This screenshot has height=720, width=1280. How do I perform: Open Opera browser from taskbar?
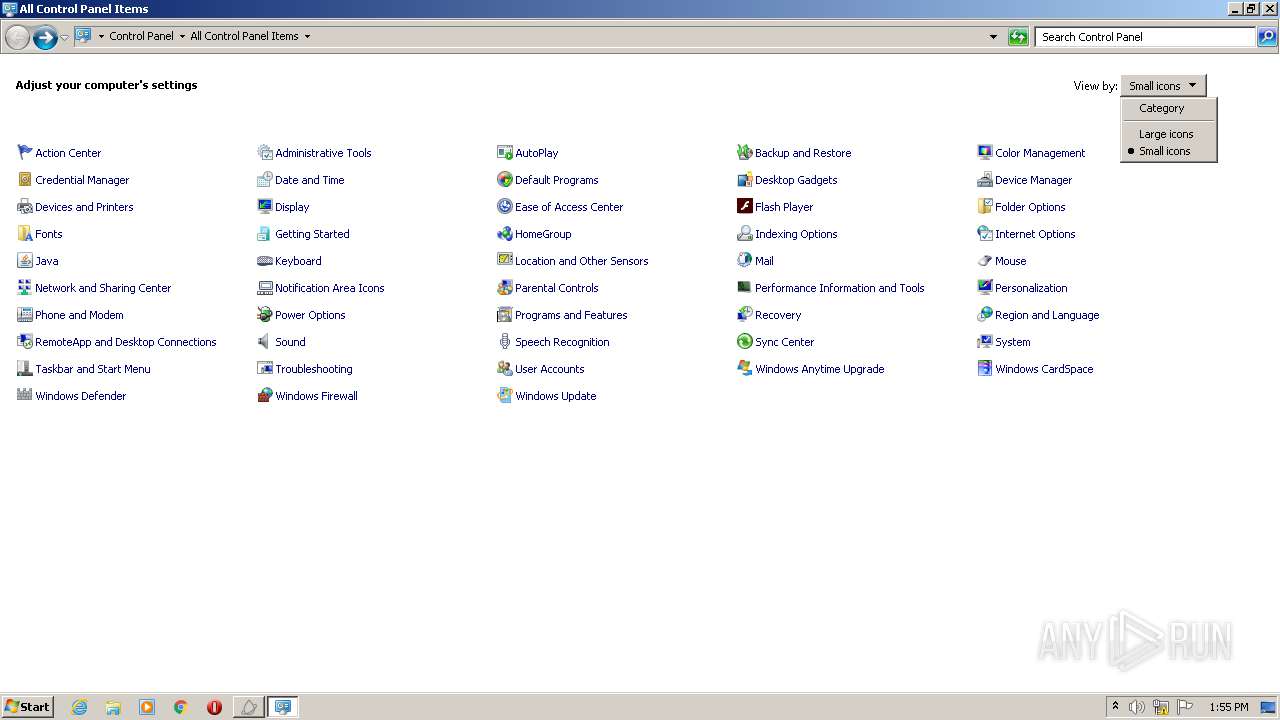(x=214, y=707)
